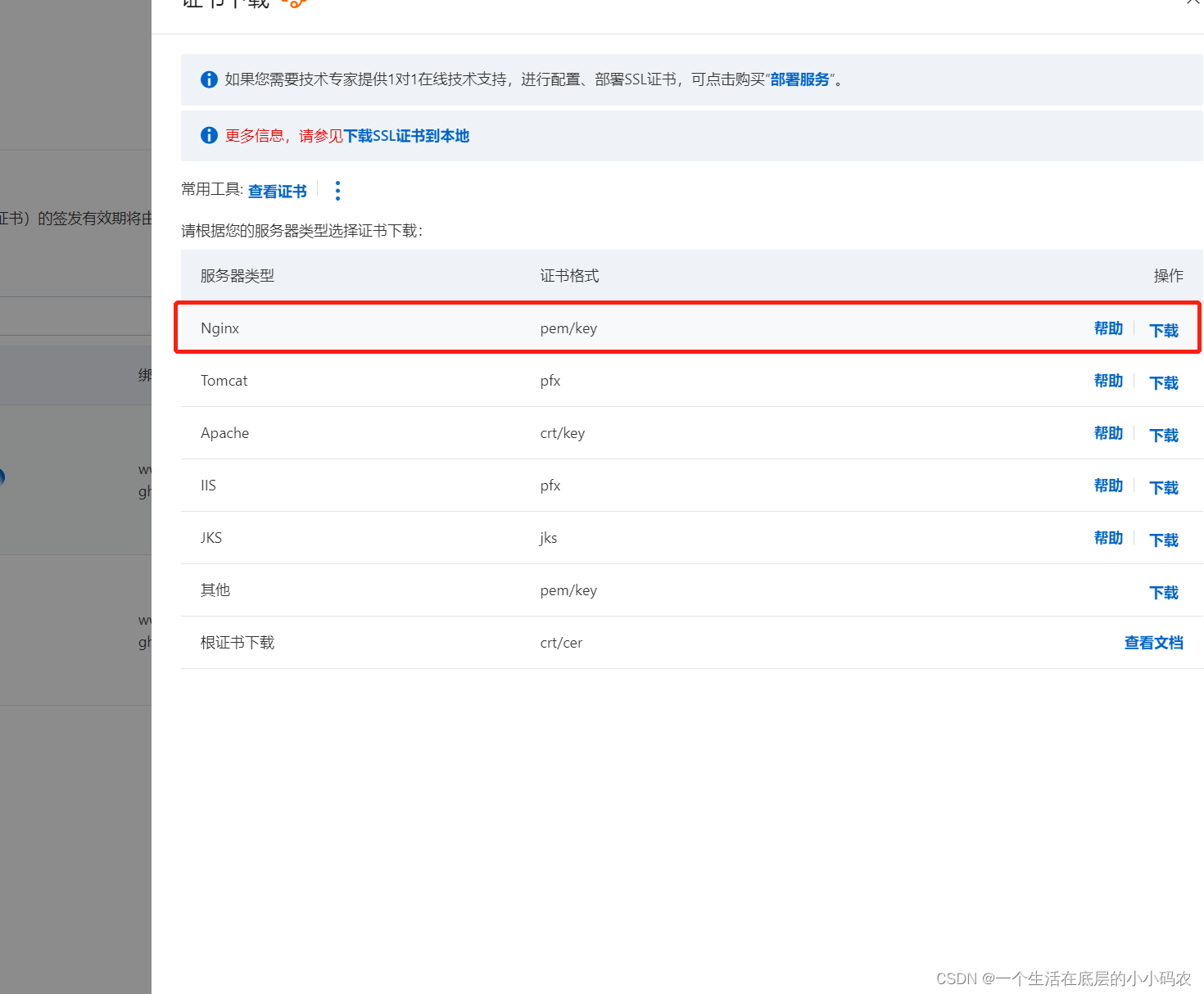The image size is (1204, 994).
Task: Select the IIS server type cell
Action: tap(208, 486)
